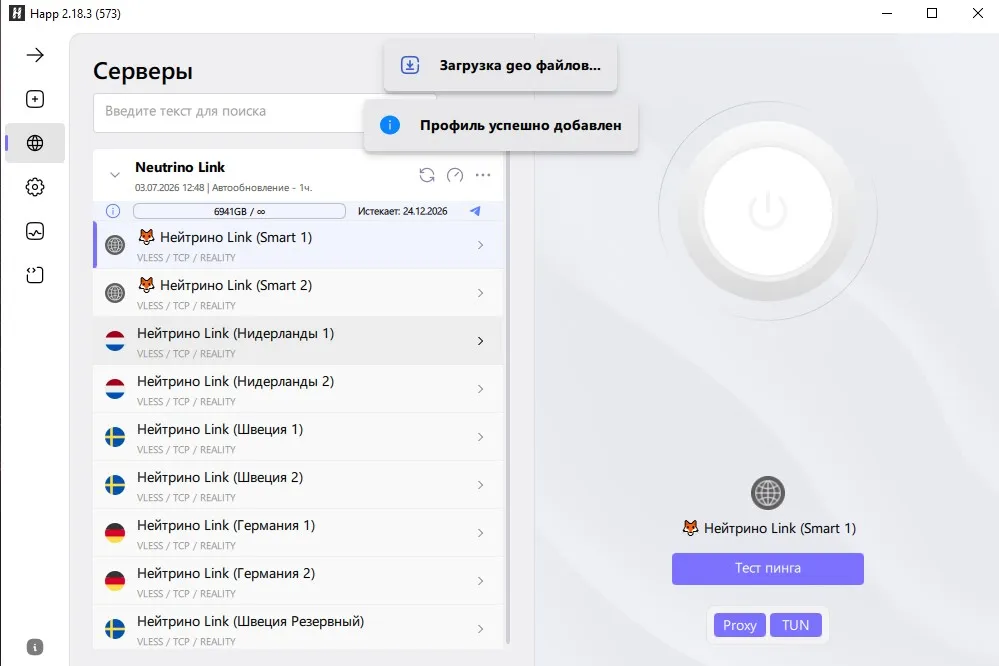Switch to TUN mode
The height and width of the screenshot is (666, 999).
[x=796, y=625]
